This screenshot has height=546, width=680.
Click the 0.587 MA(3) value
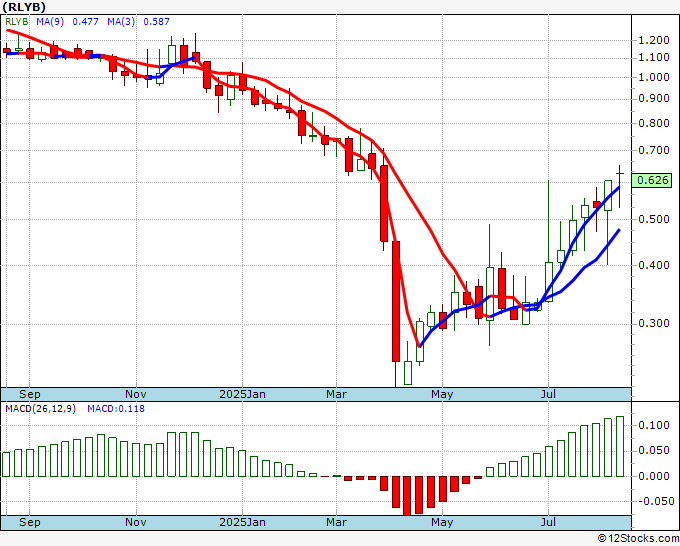tap(156, 22)
